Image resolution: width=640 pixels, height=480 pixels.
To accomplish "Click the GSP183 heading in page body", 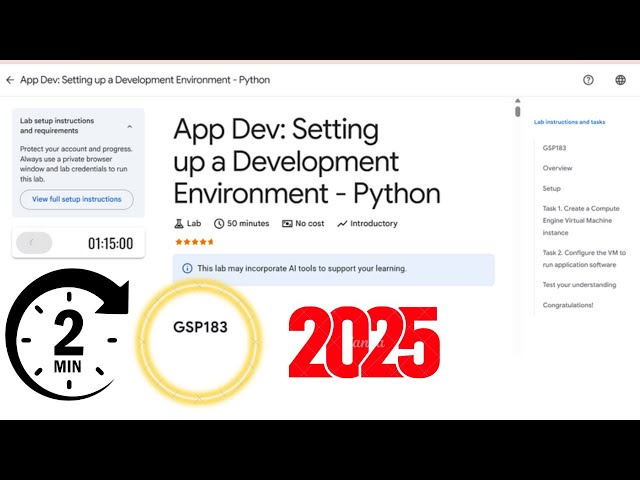I will point(200,327).
